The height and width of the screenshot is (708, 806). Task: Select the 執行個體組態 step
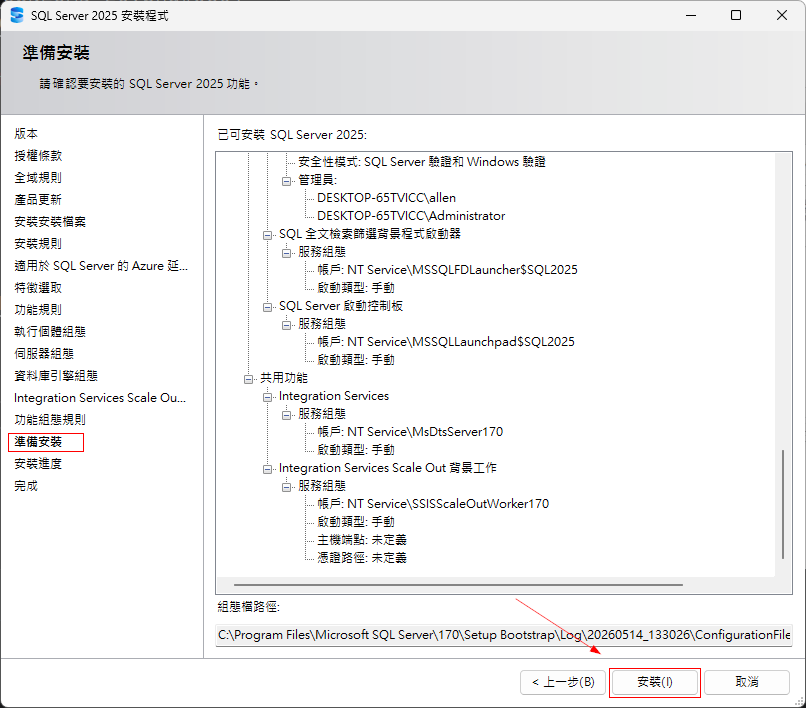(x=50, y=332)
